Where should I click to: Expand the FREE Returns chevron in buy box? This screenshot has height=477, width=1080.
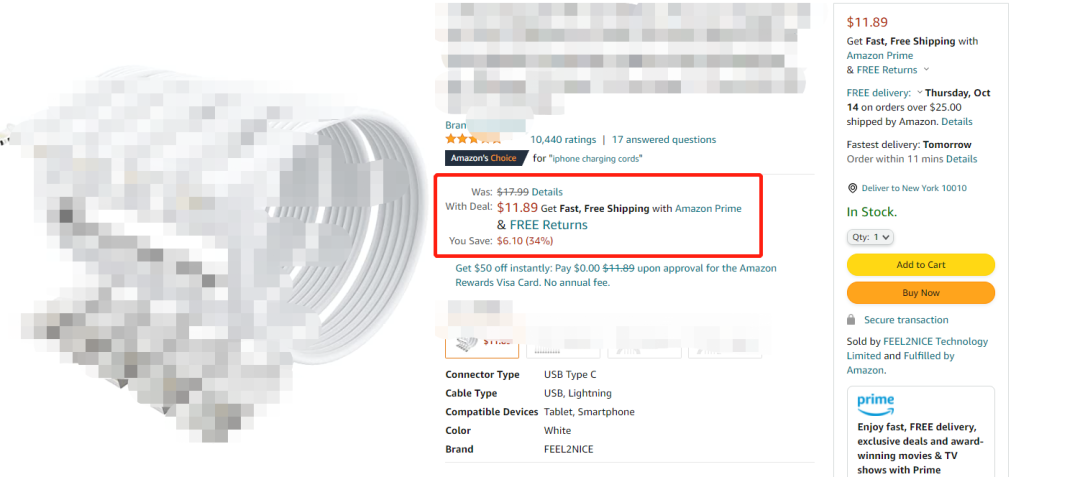926,70
